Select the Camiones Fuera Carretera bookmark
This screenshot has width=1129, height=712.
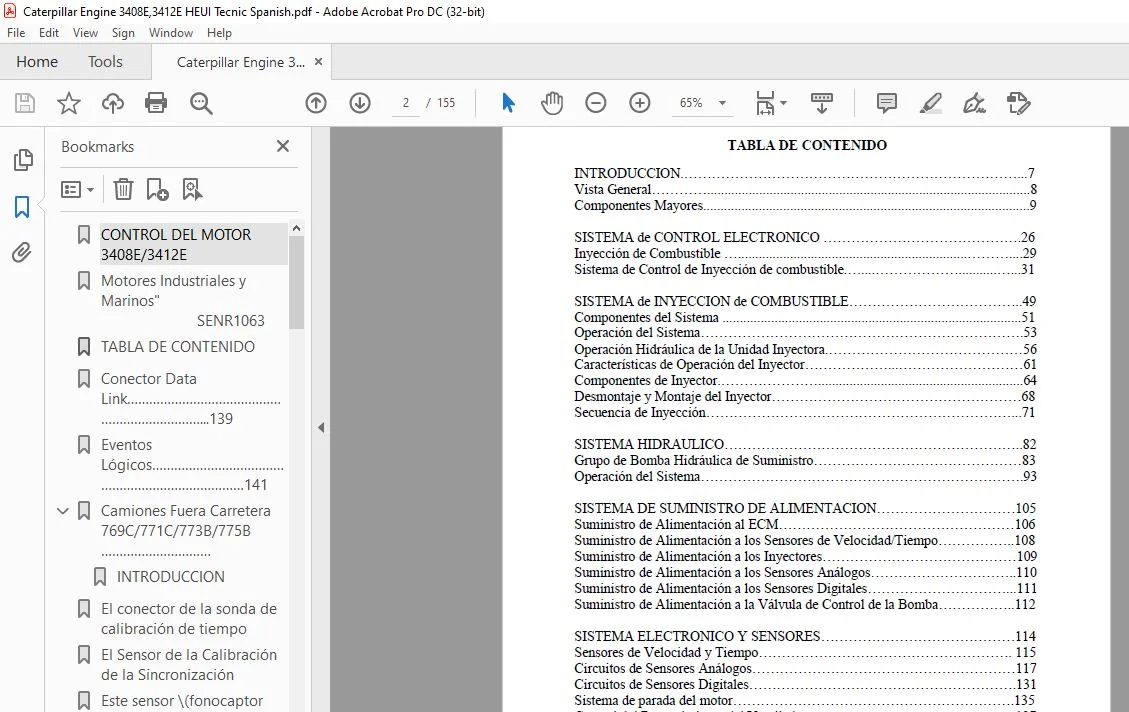click(x=186, y=531)
